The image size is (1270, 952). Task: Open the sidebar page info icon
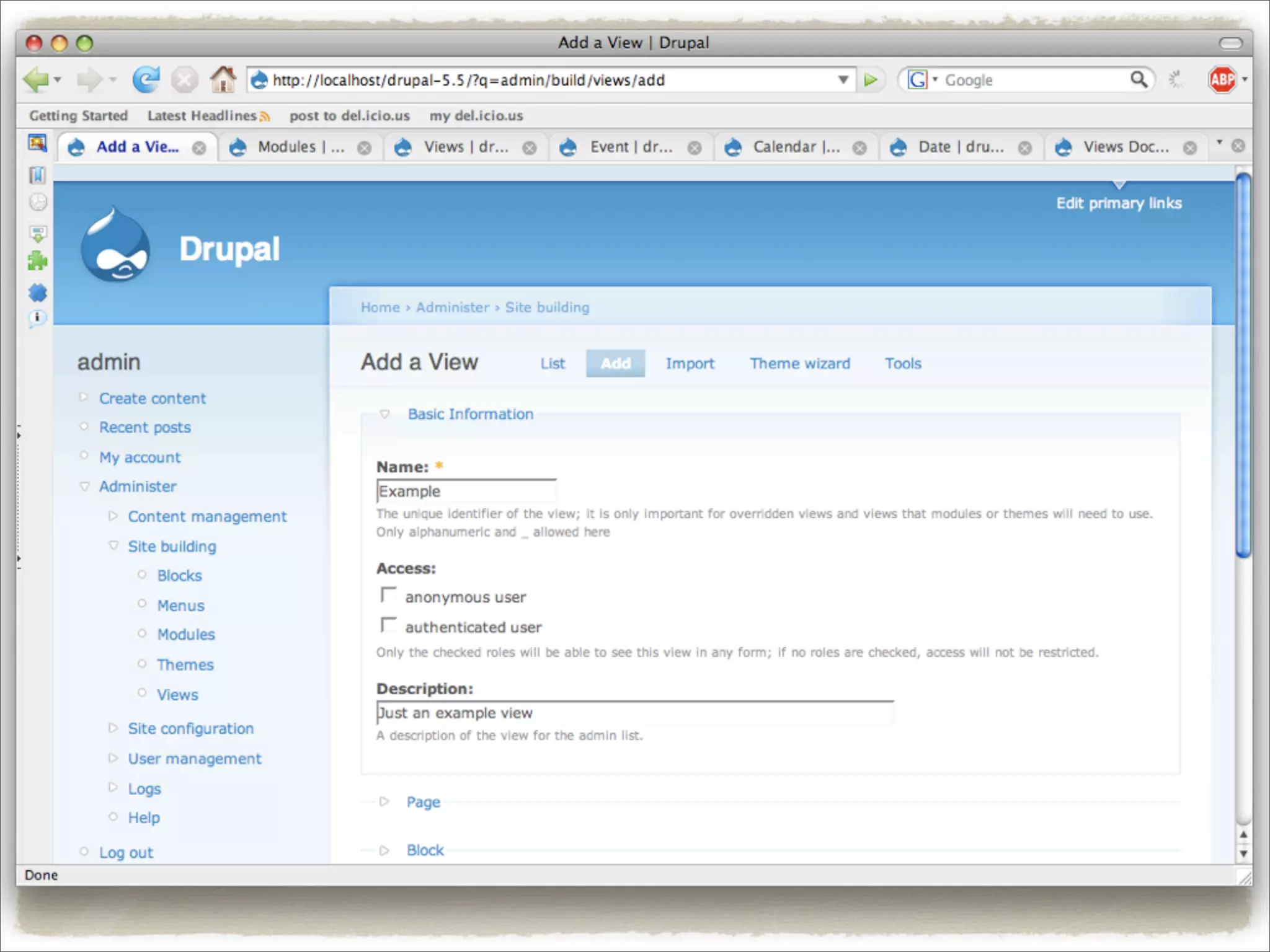(37, 319)
